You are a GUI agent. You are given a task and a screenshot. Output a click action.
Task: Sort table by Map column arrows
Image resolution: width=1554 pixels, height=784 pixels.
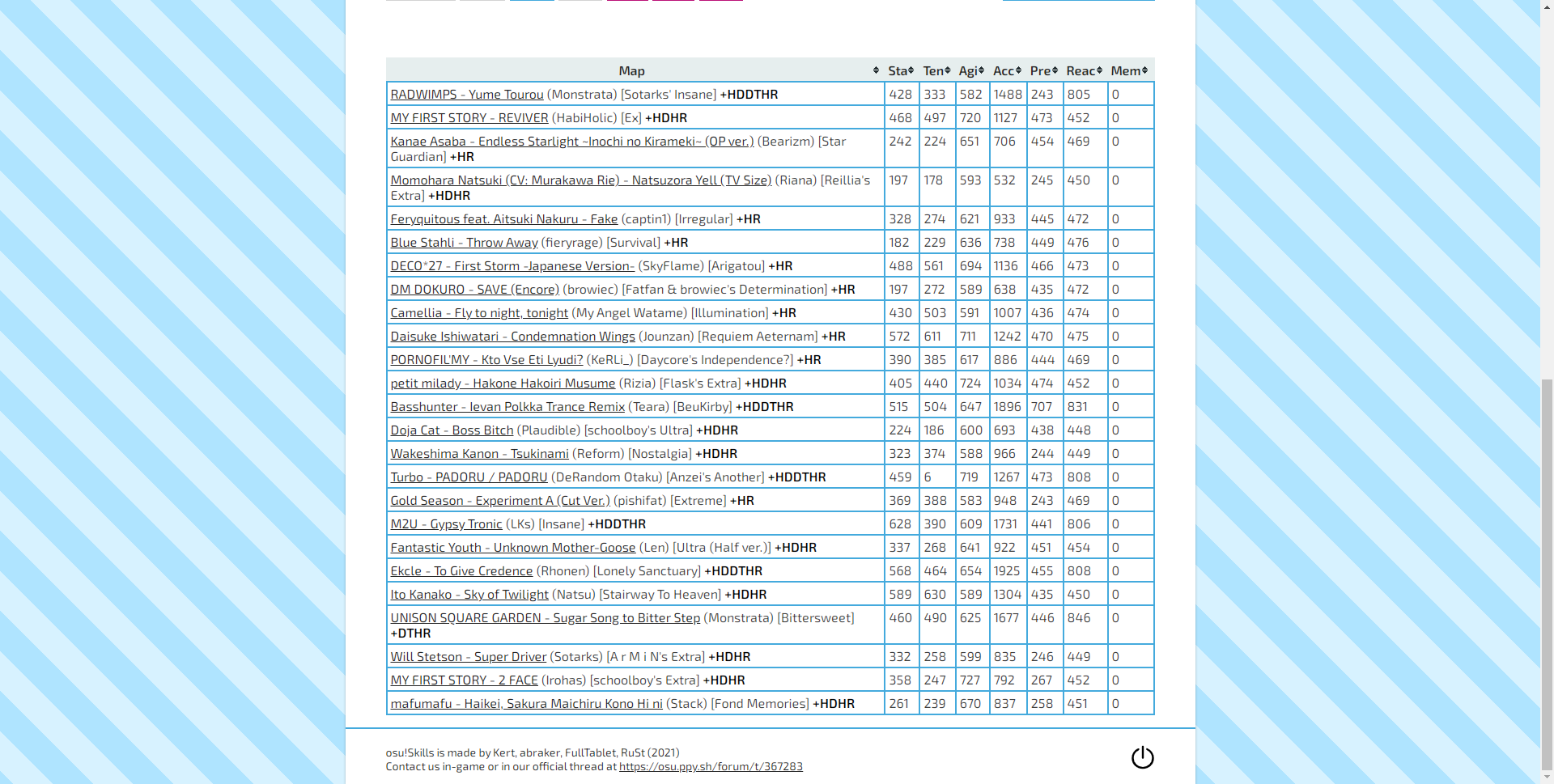click(x=876, y=71)
